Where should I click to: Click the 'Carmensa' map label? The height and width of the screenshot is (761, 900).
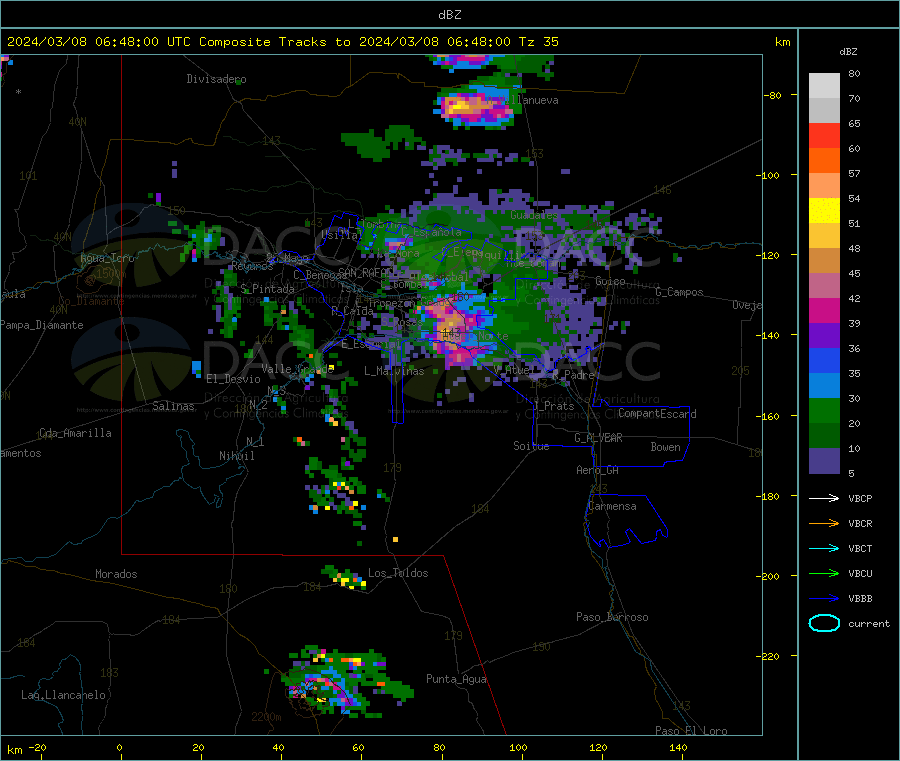[x=612, y=507]
